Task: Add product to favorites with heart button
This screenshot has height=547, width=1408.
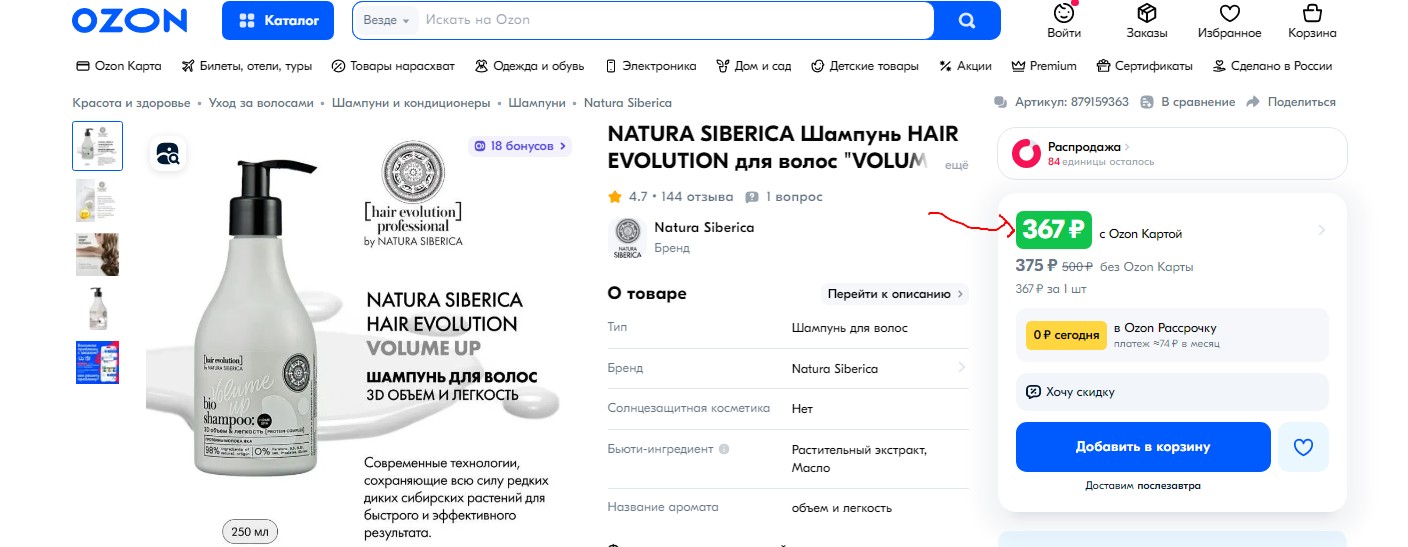Action: (1303, 447)
